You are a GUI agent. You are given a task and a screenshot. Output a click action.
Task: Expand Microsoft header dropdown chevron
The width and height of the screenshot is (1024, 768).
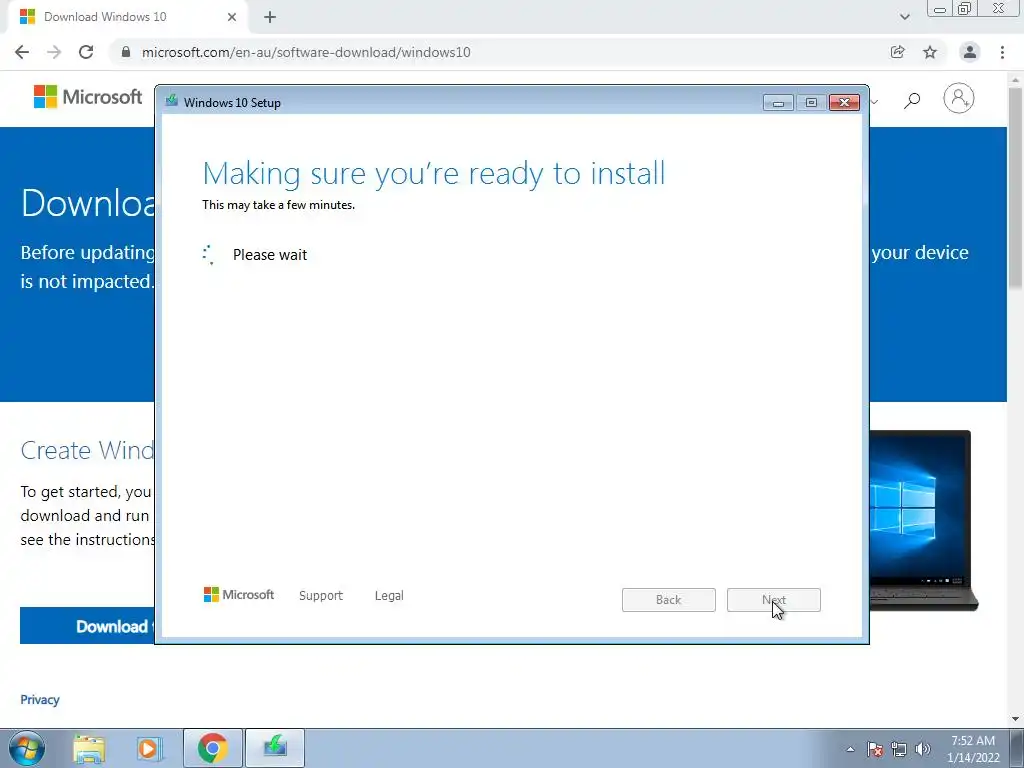[874, 101]
